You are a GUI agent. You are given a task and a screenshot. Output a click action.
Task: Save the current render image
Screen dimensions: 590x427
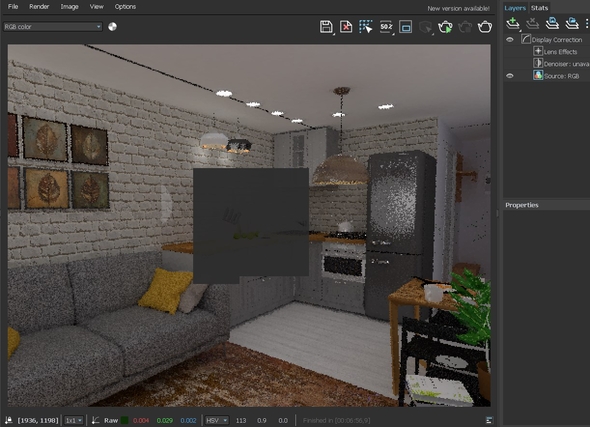point(326,27)
